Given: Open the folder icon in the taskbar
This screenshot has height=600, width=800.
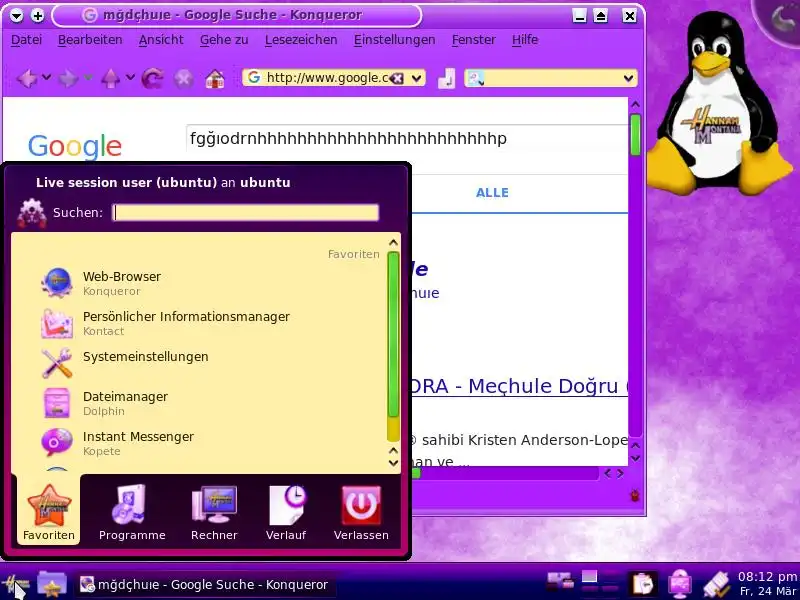Looking at the screenshot, I should pyautogui.click(x=52, y=584).
